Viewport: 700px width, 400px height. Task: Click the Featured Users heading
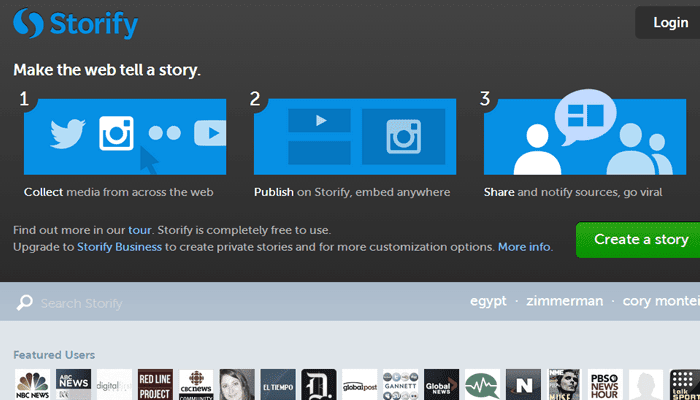click(x=54, y=355)
